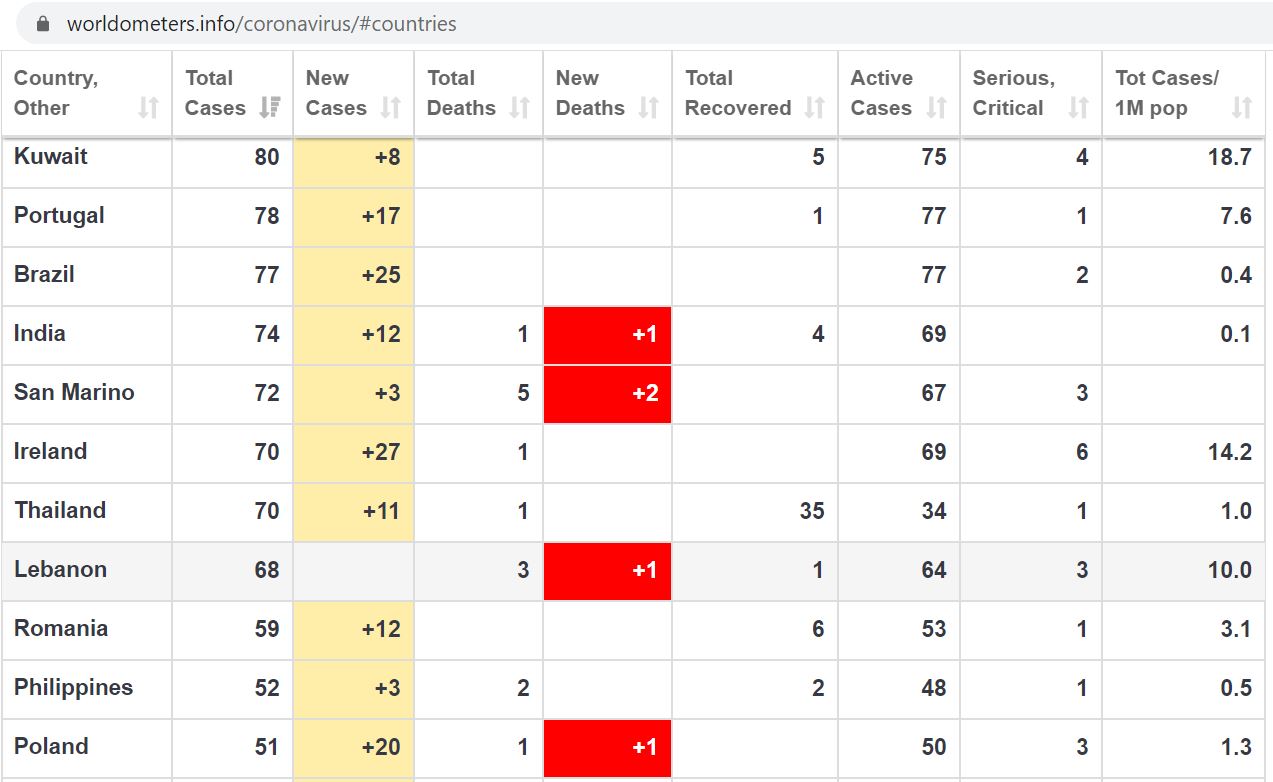Click Ireland's yellow +27 new cases cell
The height and width of the screenshot is (782, 1273).
click(353, 453)
